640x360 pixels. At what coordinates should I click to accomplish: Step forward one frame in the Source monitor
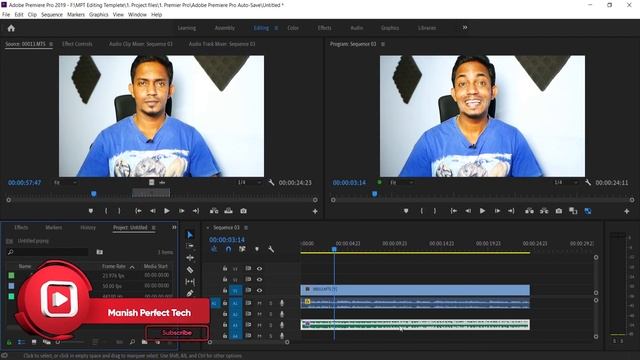point(182,211)
